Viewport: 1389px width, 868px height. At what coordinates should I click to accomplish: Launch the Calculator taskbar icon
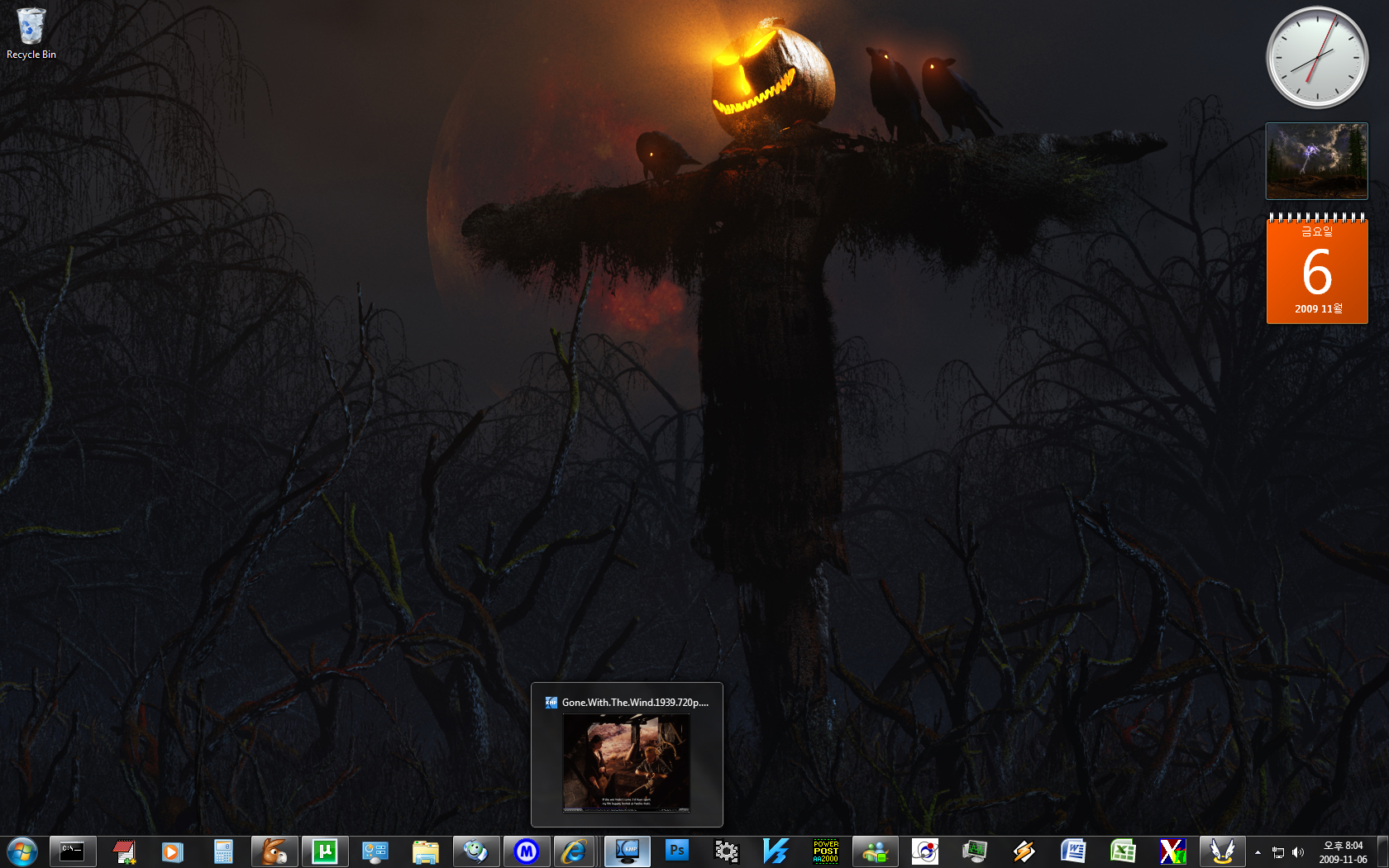pos(223,851)
